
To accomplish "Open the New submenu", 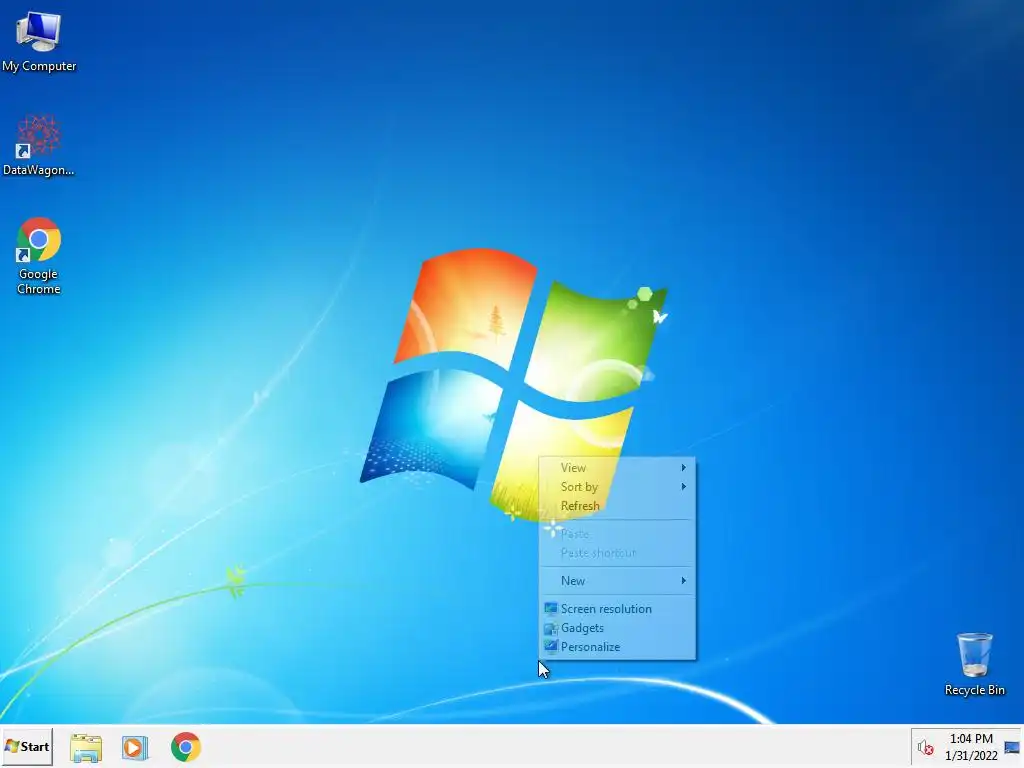I will [x=617, y=581].
